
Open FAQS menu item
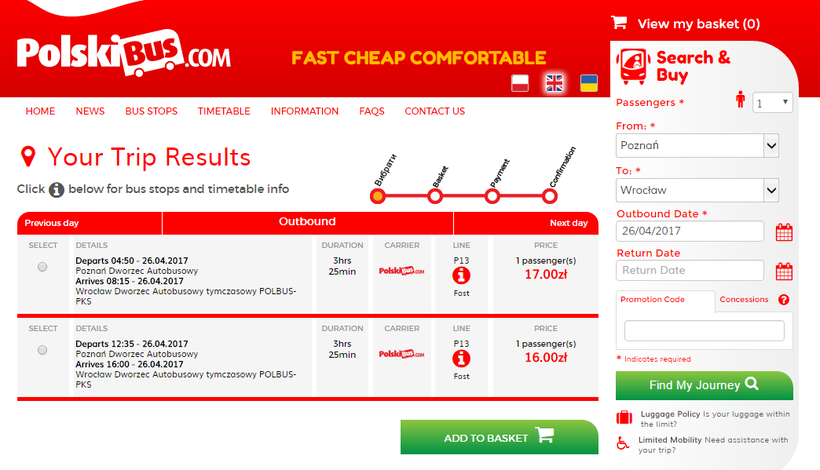[372, 111]
